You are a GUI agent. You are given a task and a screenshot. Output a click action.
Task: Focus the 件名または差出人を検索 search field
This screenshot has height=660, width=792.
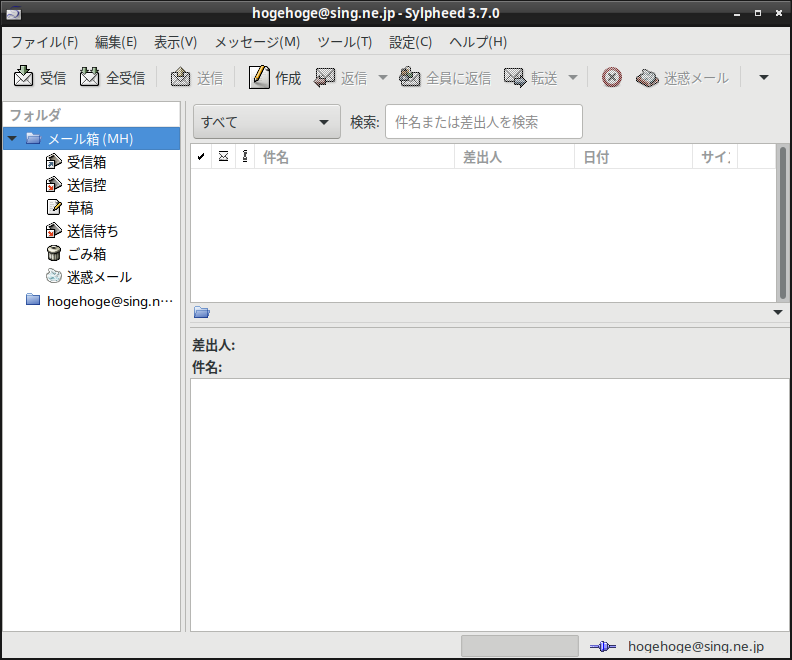click(x=483, y=122)
